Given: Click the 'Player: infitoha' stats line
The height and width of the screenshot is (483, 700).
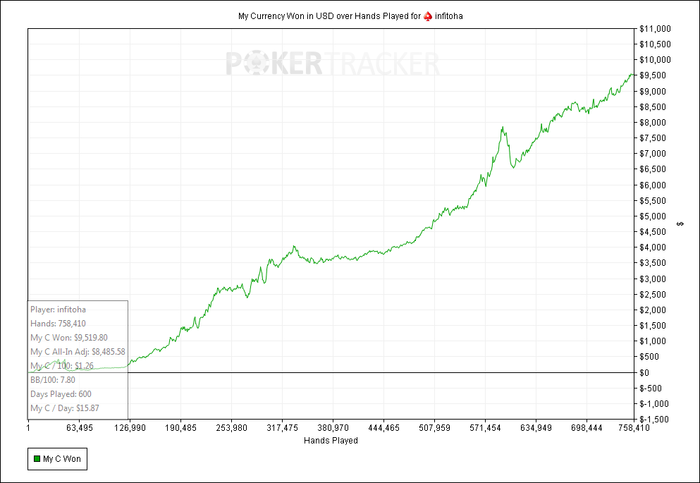Looking at the screenshot, I should click(x=58, y=309).
